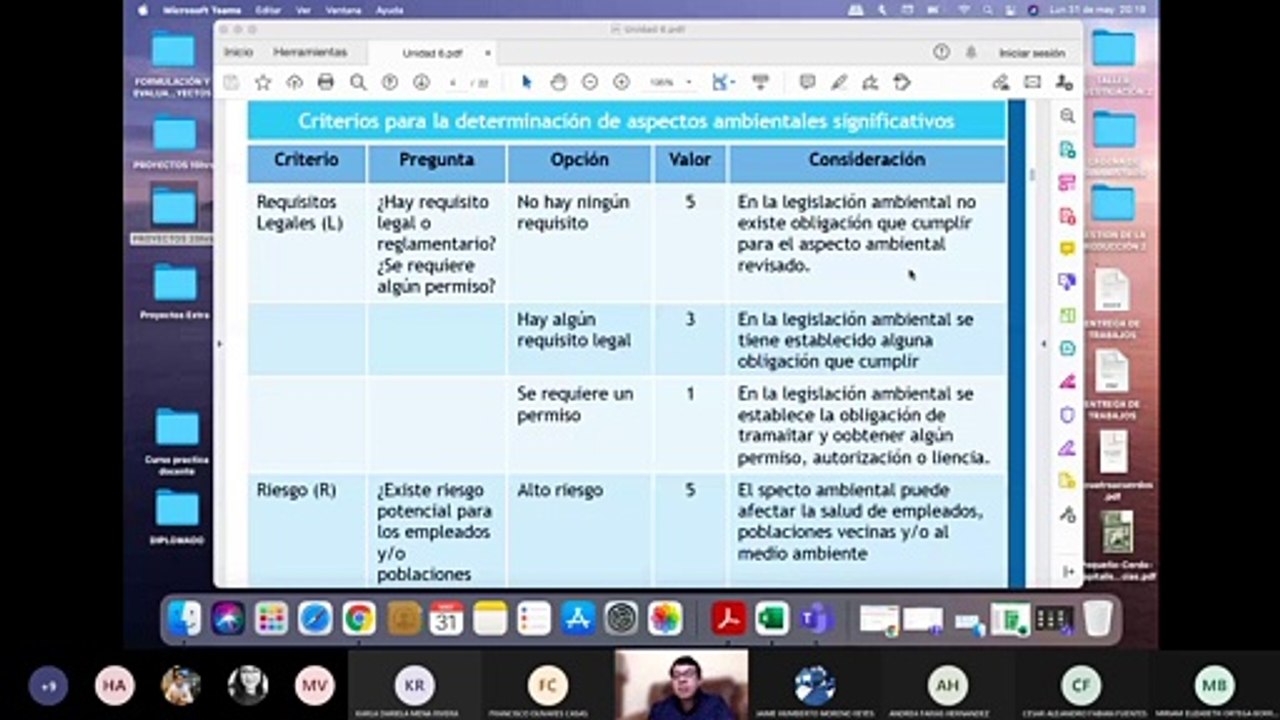Viewport: 1280px width, 720px height.
Task: Open Safari from the Dock
Action: point(315,619)
